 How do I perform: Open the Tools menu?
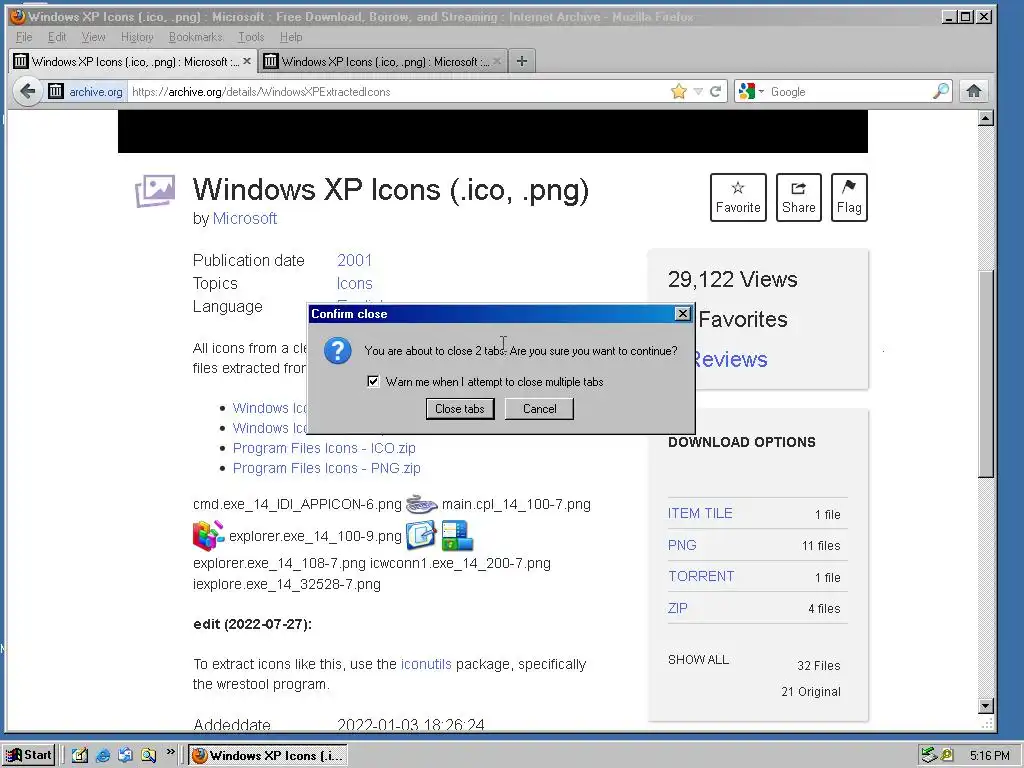tap(251, 37)
